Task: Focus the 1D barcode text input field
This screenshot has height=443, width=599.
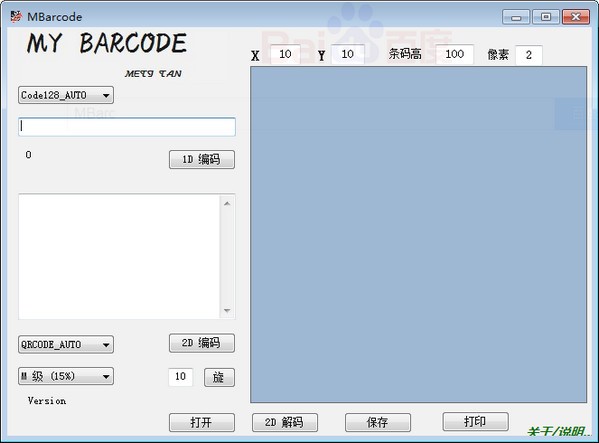Action: point(127,127)
